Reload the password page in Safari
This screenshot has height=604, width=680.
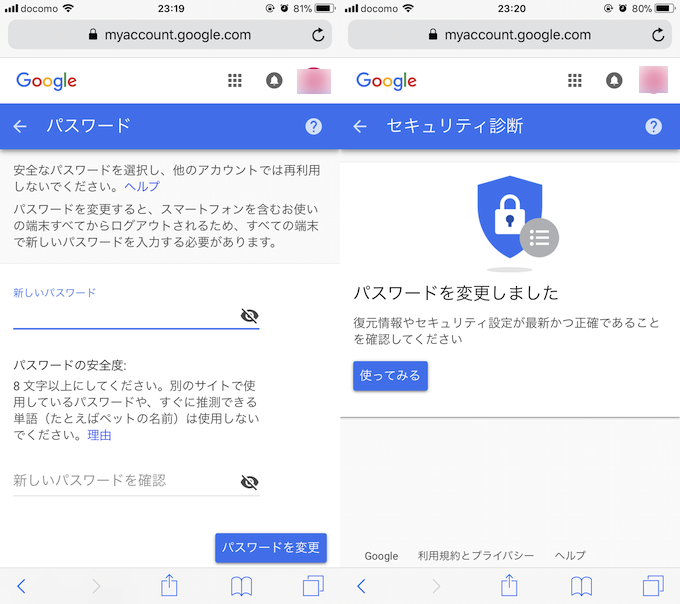[x=318, y=35]
